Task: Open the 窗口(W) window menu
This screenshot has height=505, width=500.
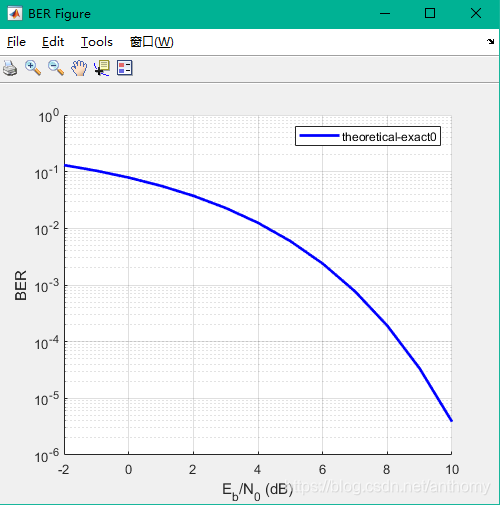Action: (x=152, y=42)
